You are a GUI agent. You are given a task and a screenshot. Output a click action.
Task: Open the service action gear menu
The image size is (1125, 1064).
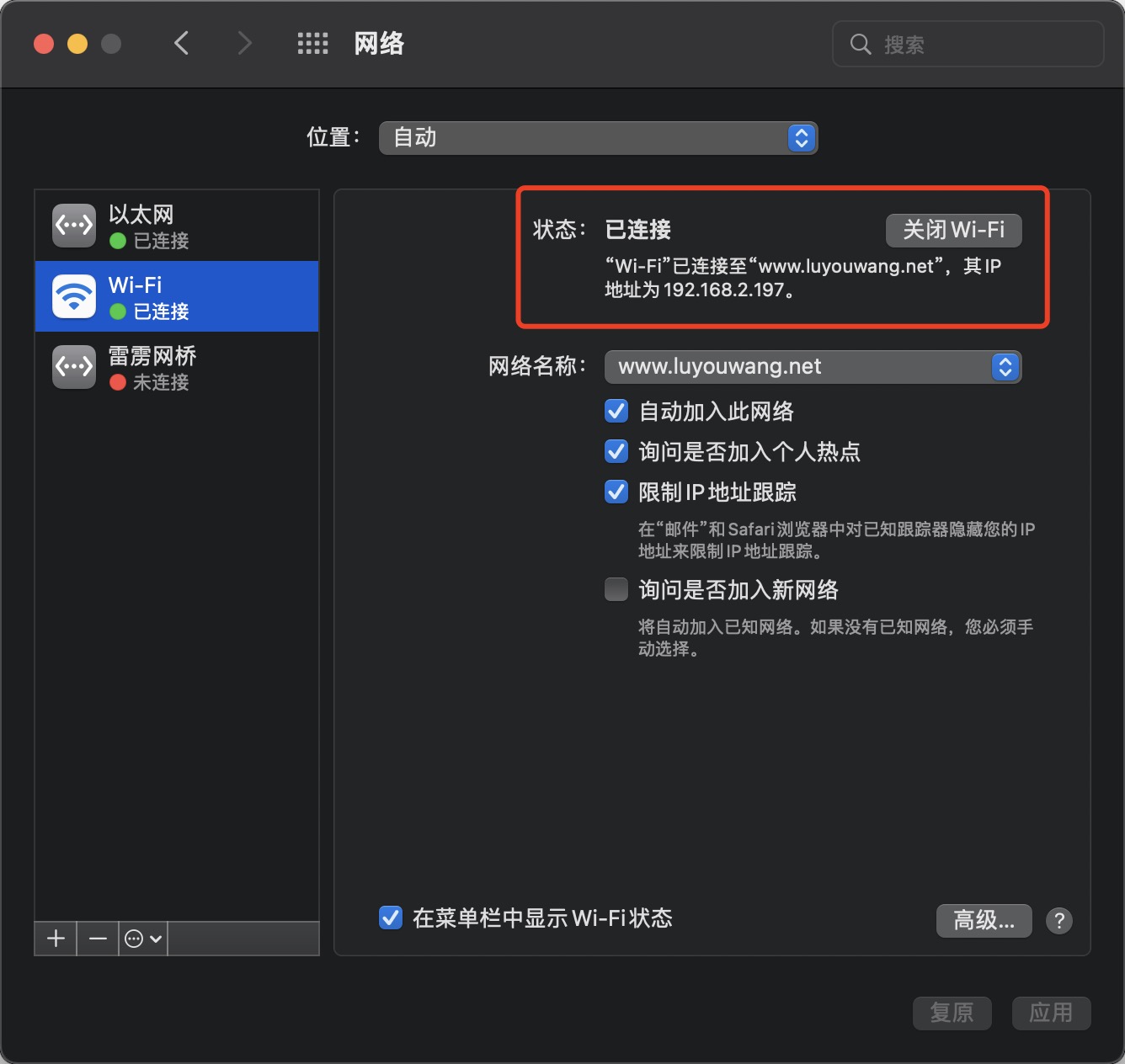[141, 938]
